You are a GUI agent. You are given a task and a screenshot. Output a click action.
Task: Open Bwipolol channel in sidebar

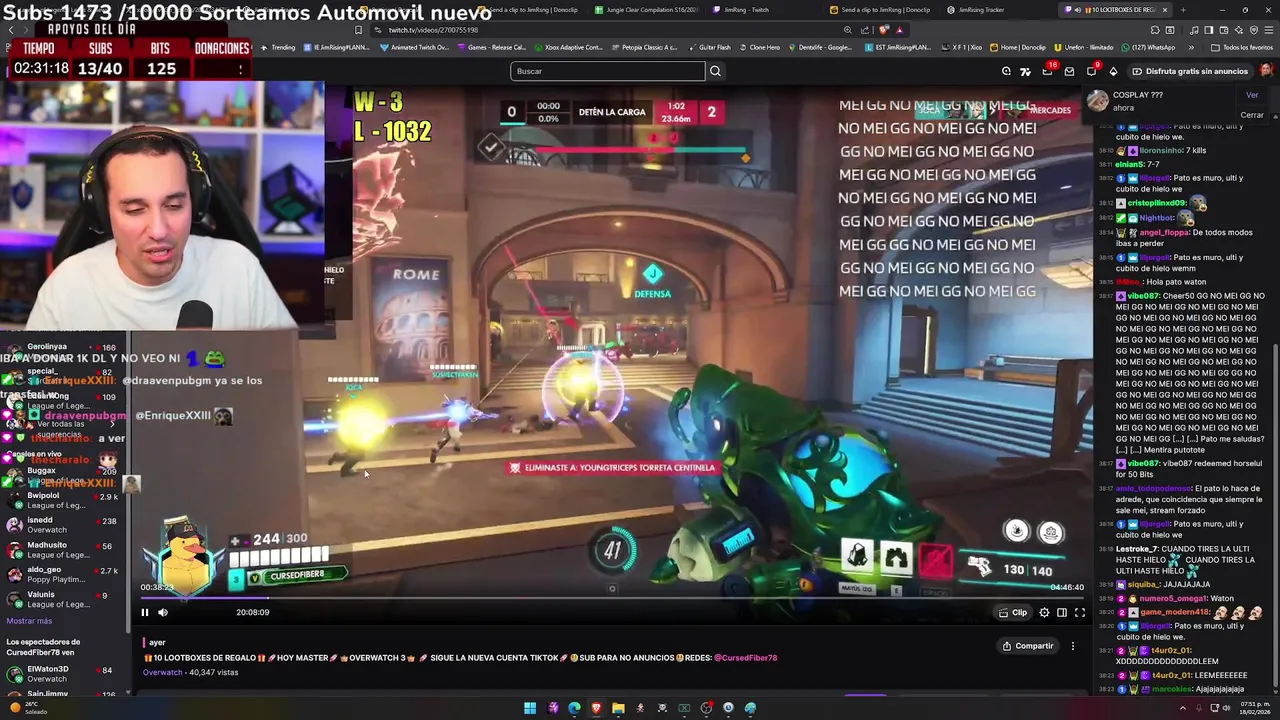coord(65,500)
